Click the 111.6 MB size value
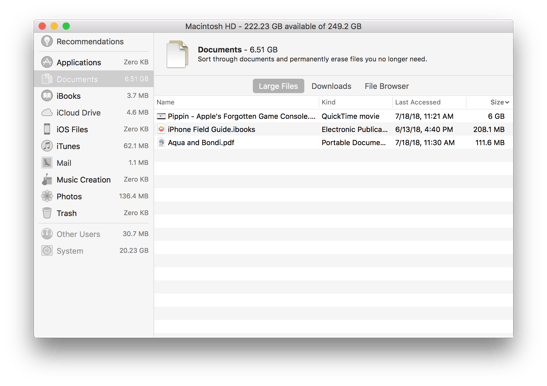This screenshot has width=547, height=386. coord(490,143)
